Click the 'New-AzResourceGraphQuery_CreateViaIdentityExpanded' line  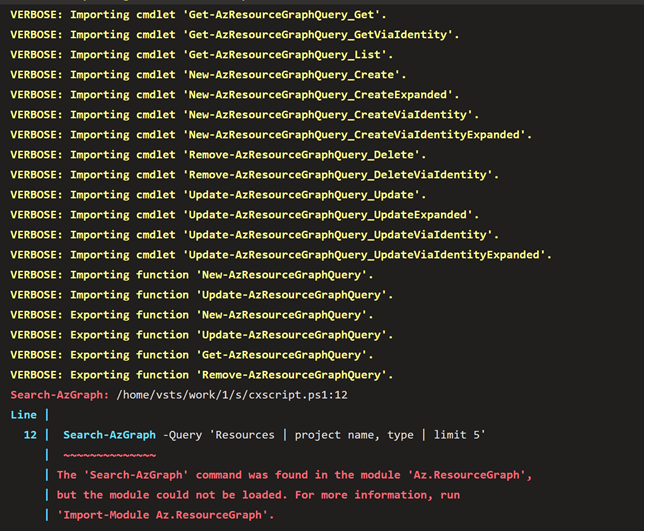[271, 135]
